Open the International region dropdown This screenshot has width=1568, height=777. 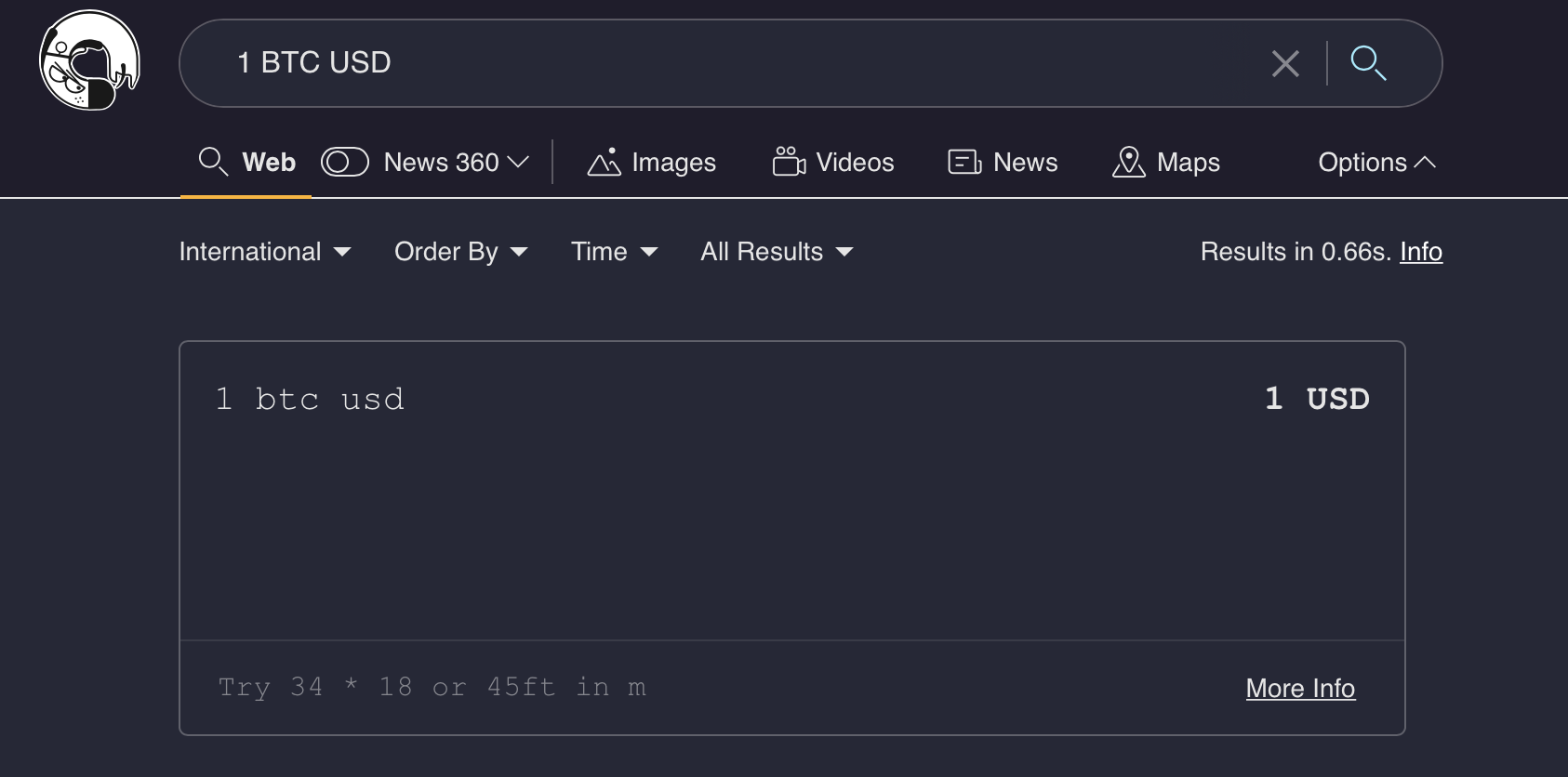pos(265,252)
